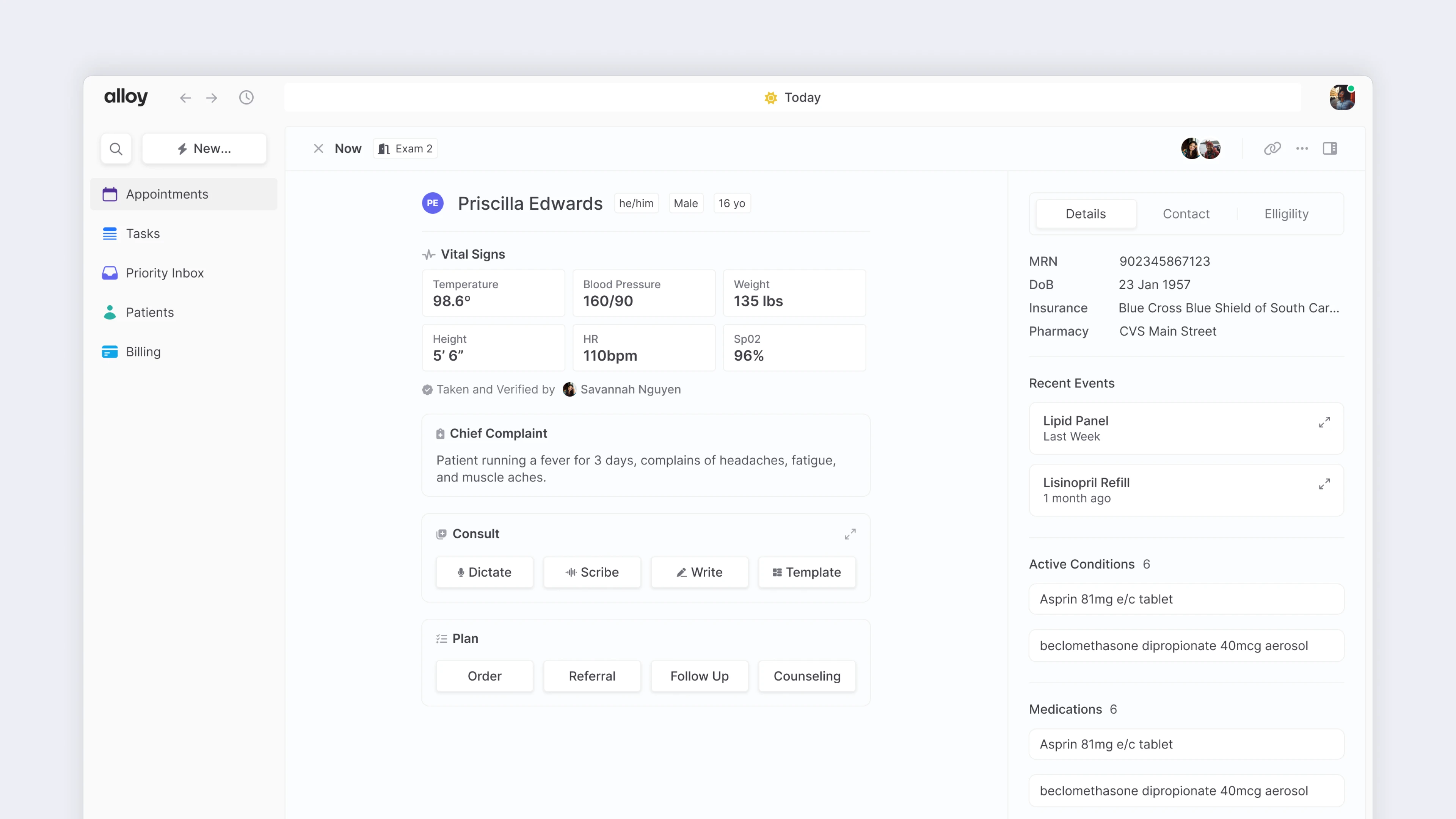This screenshot has height=819, width=1456.
Task: Open the three-dots more options menu
Action: pos(1302,149)
